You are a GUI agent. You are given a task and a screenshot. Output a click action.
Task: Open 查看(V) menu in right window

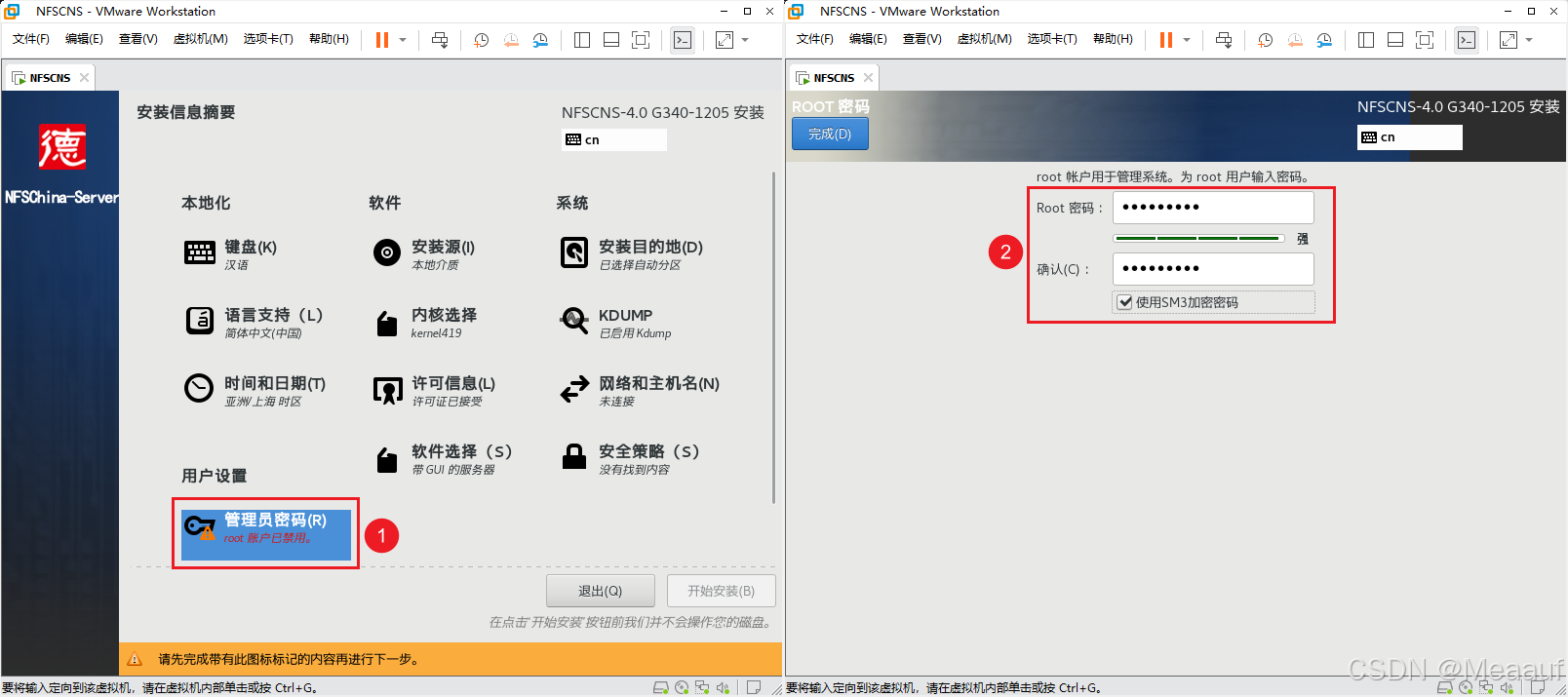(x=922, y=39)
